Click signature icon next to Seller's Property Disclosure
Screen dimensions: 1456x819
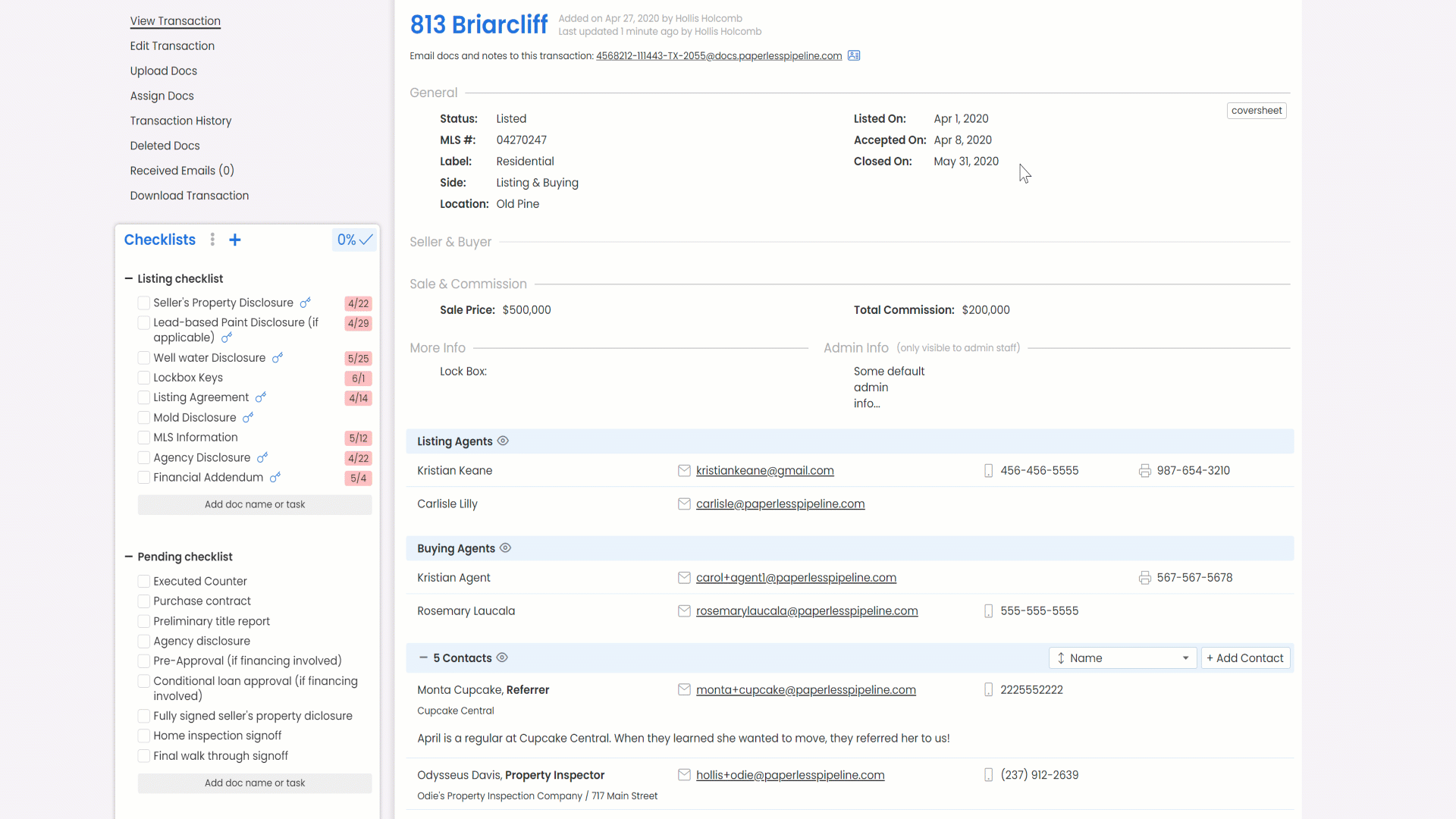coord(305,303)
